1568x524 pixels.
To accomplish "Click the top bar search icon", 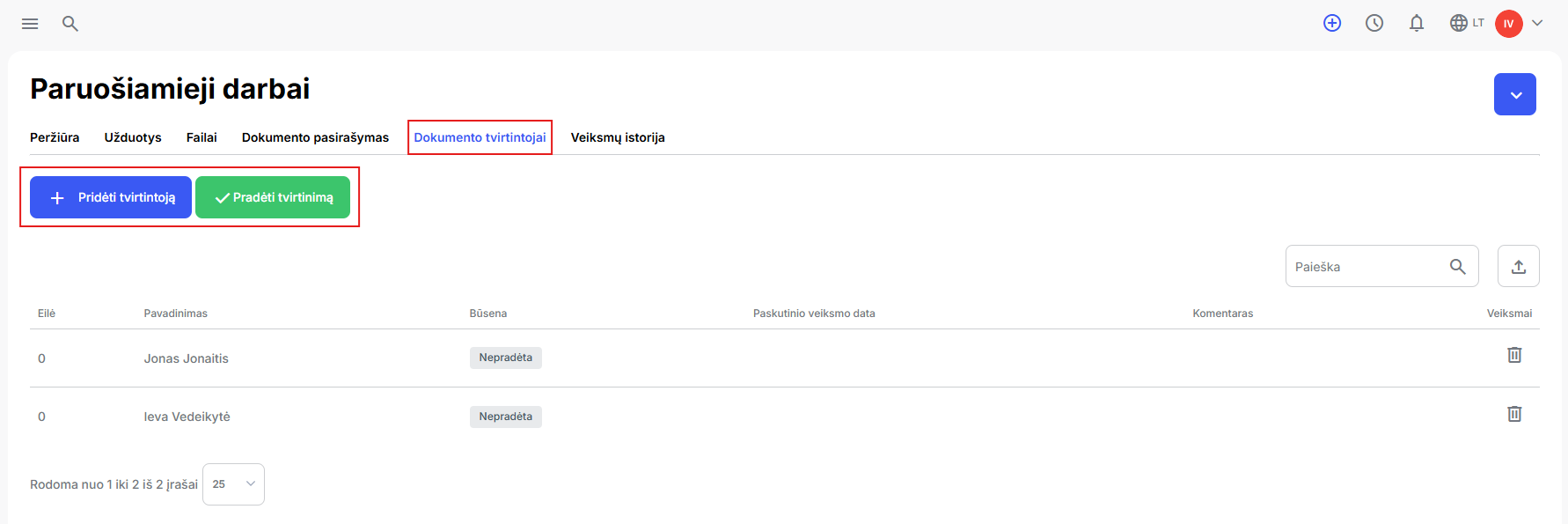I will tap(70, 24).
